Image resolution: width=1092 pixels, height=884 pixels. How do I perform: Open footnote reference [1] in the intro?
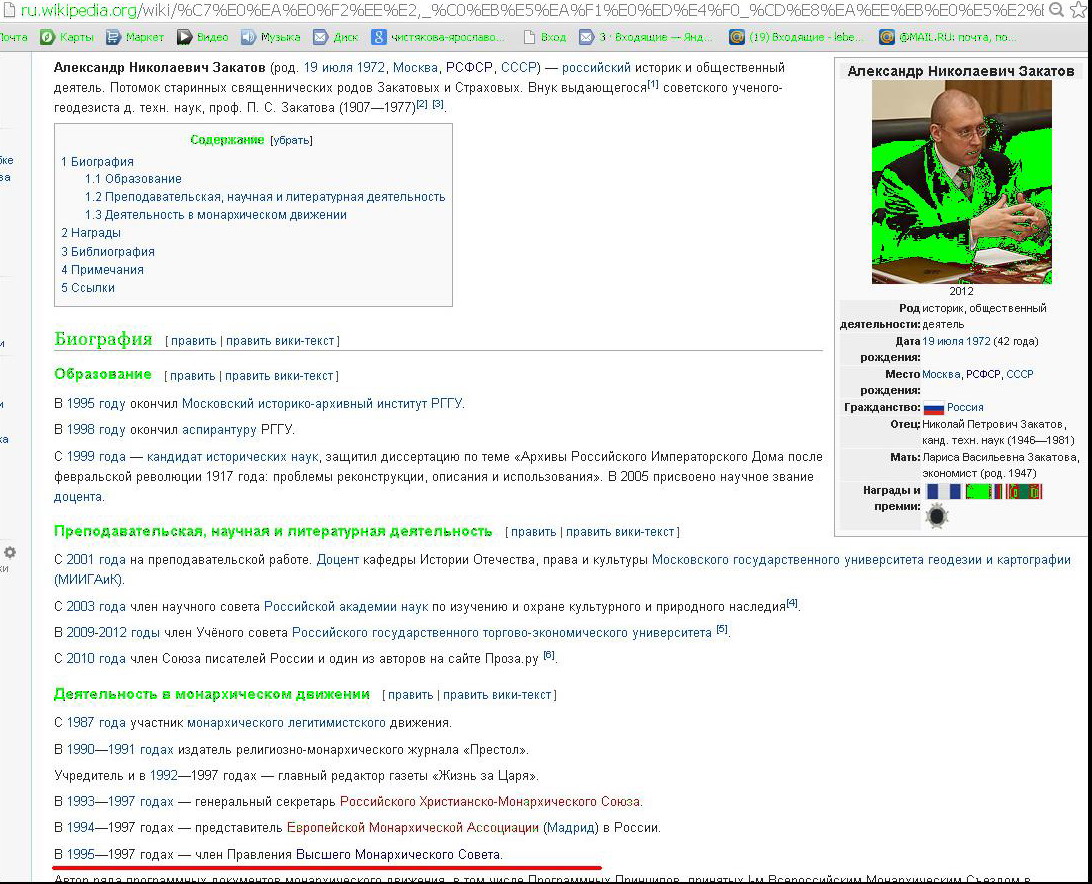(x=653, y=84)
